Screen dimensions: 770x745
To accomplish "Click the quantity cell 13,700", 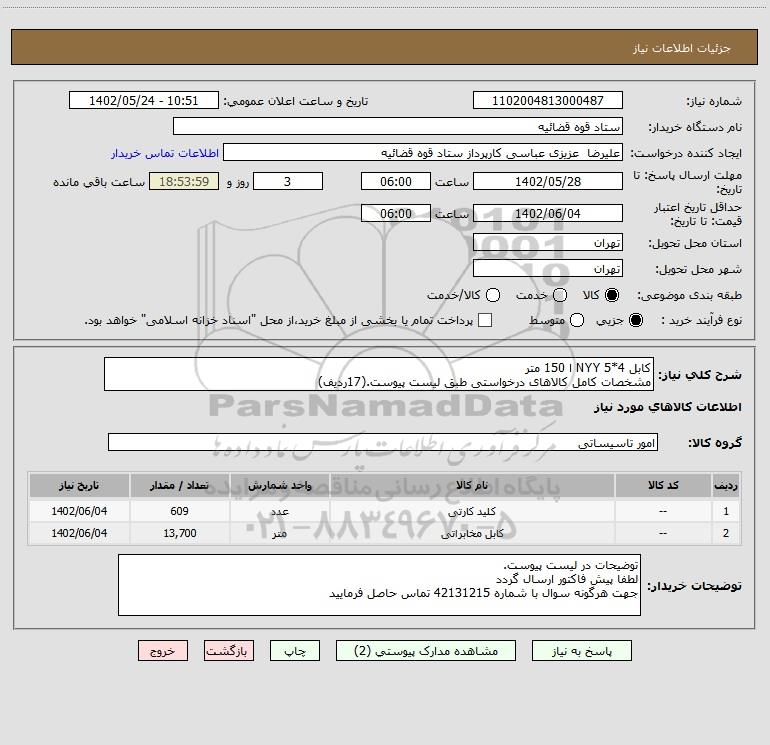I will (179, 533).
